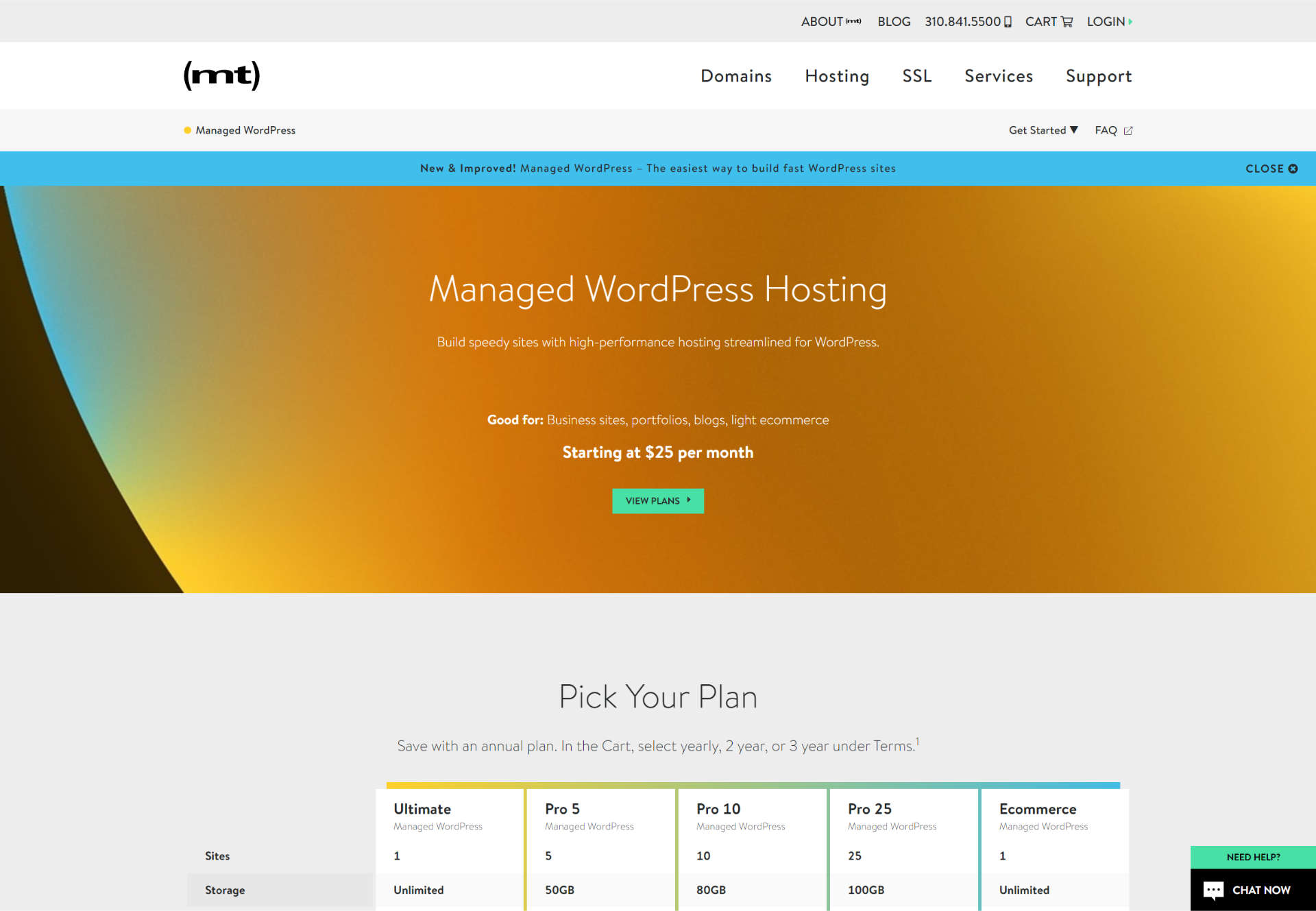Image resolution: width=1316 pixels, height=911 pixels.
Task: Click the footnote 1 superscript after Terms
Action: 917,741
